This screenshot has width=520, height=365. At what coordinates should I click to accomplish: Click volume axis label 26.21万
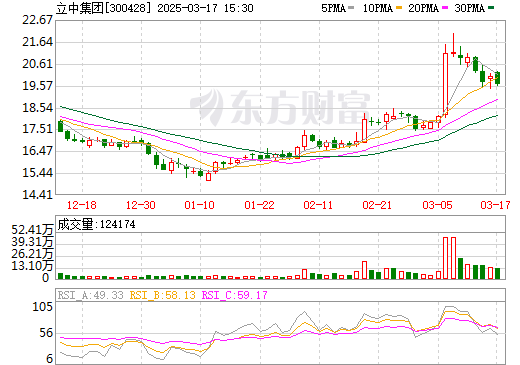pos(32,254)
